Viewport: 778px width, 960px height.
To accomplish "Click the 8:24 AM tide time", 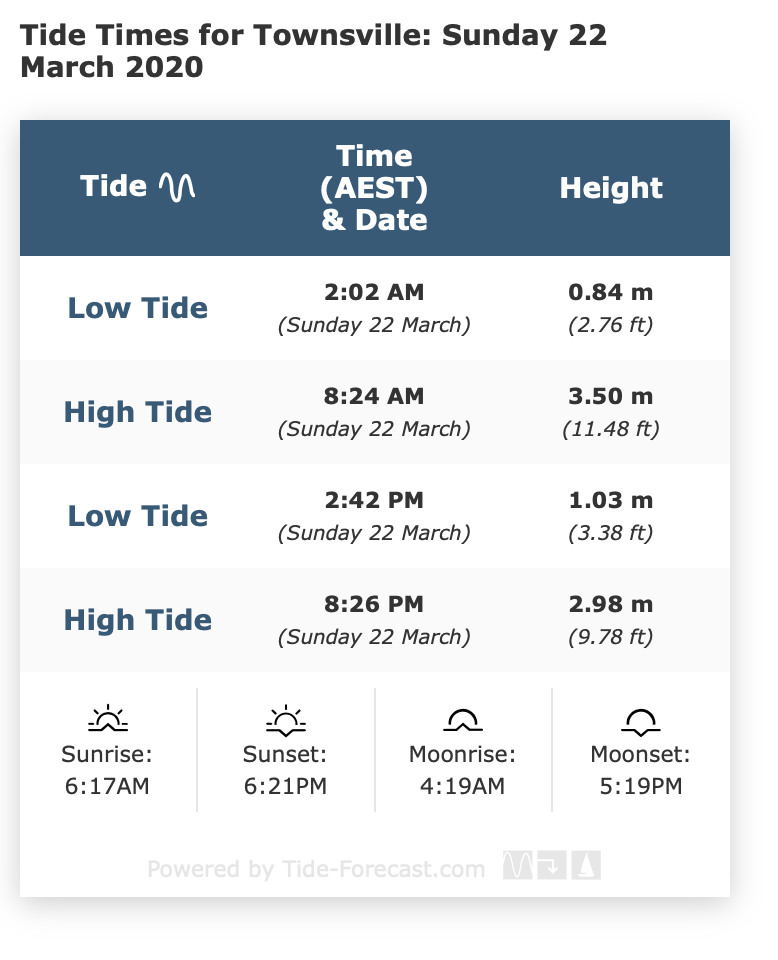I will (374, 396).
